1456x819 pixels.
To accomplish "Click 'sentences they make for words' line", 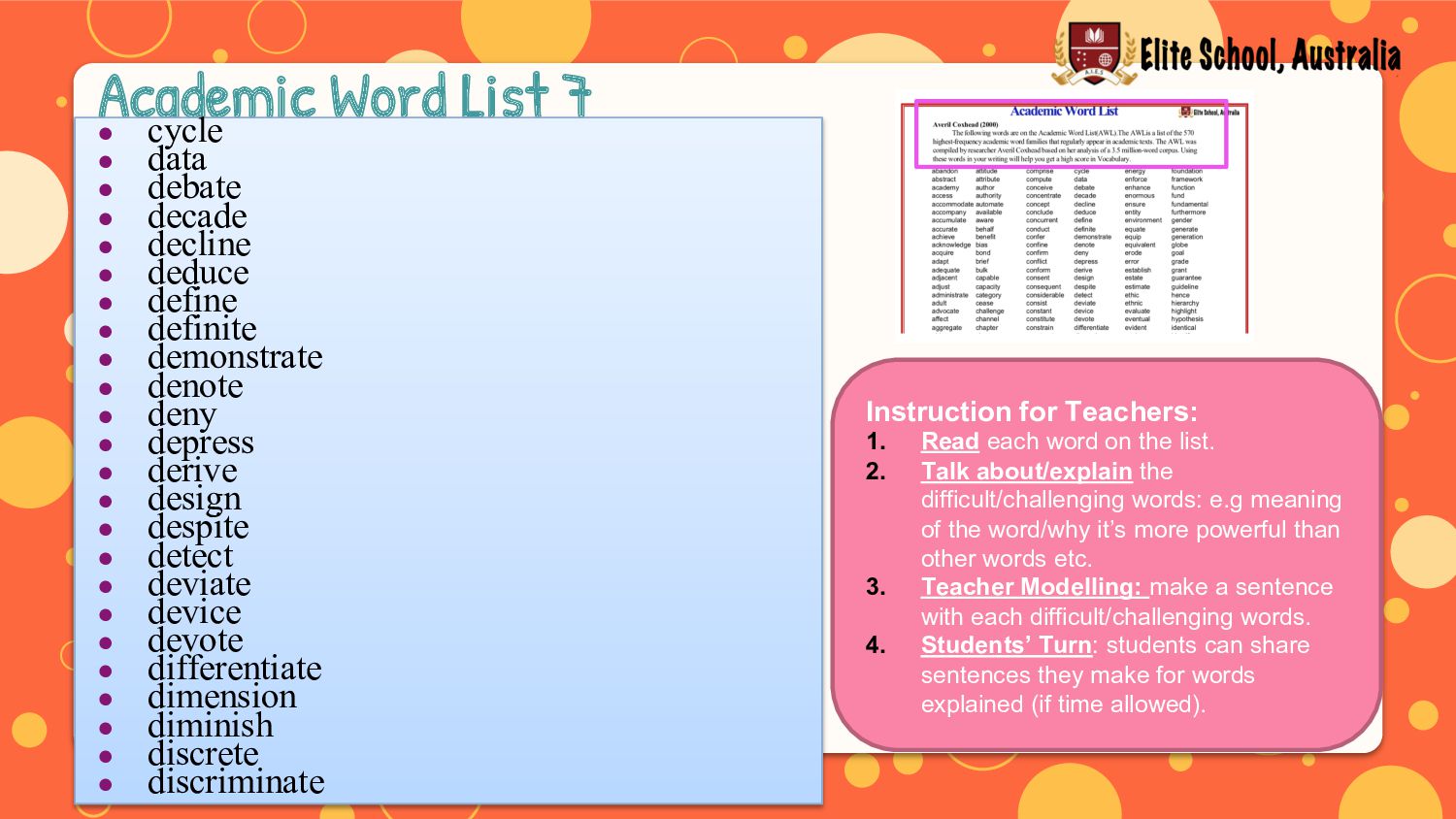I will 1088,675.
